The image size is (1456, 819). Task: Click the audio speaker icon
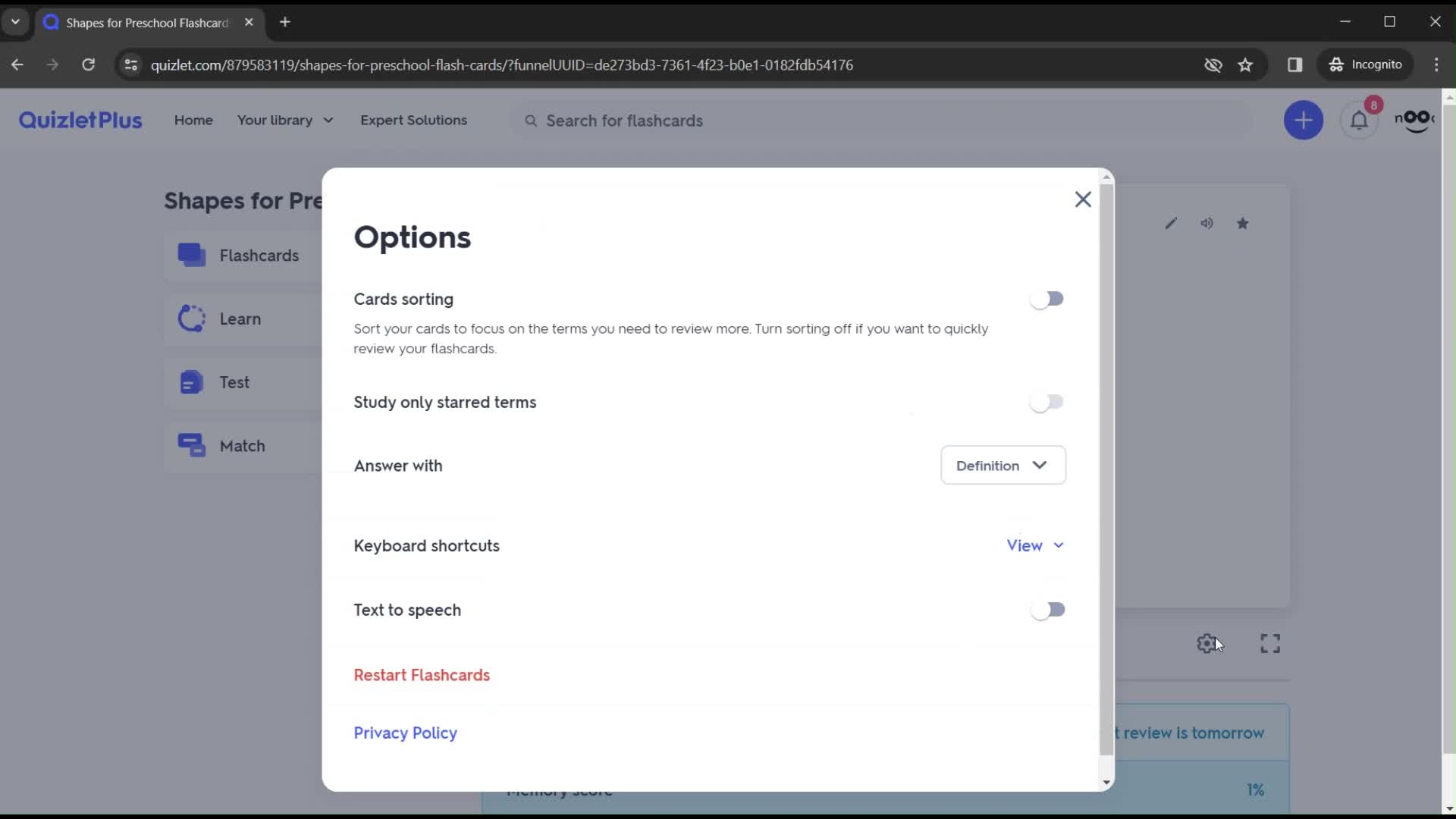[x=1207, y=223]
